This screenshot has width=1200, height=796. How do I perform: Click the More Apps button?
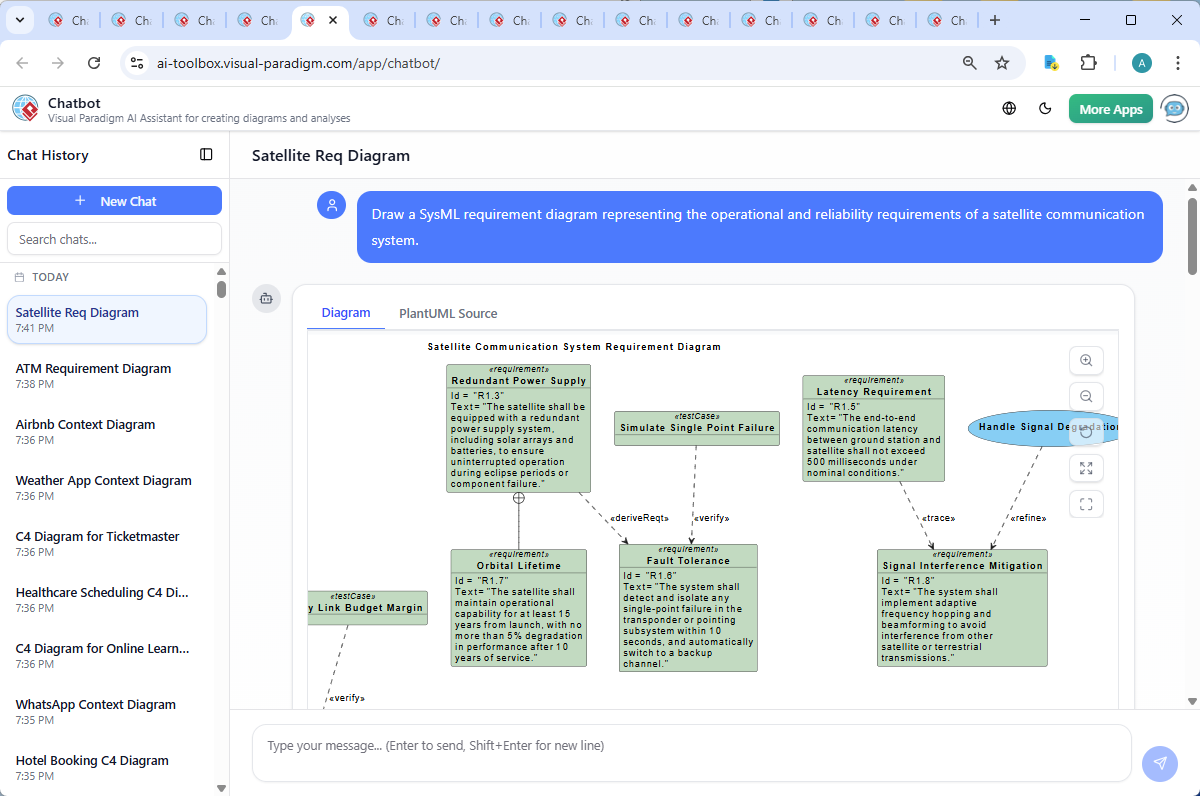[x=1110, y=108]
